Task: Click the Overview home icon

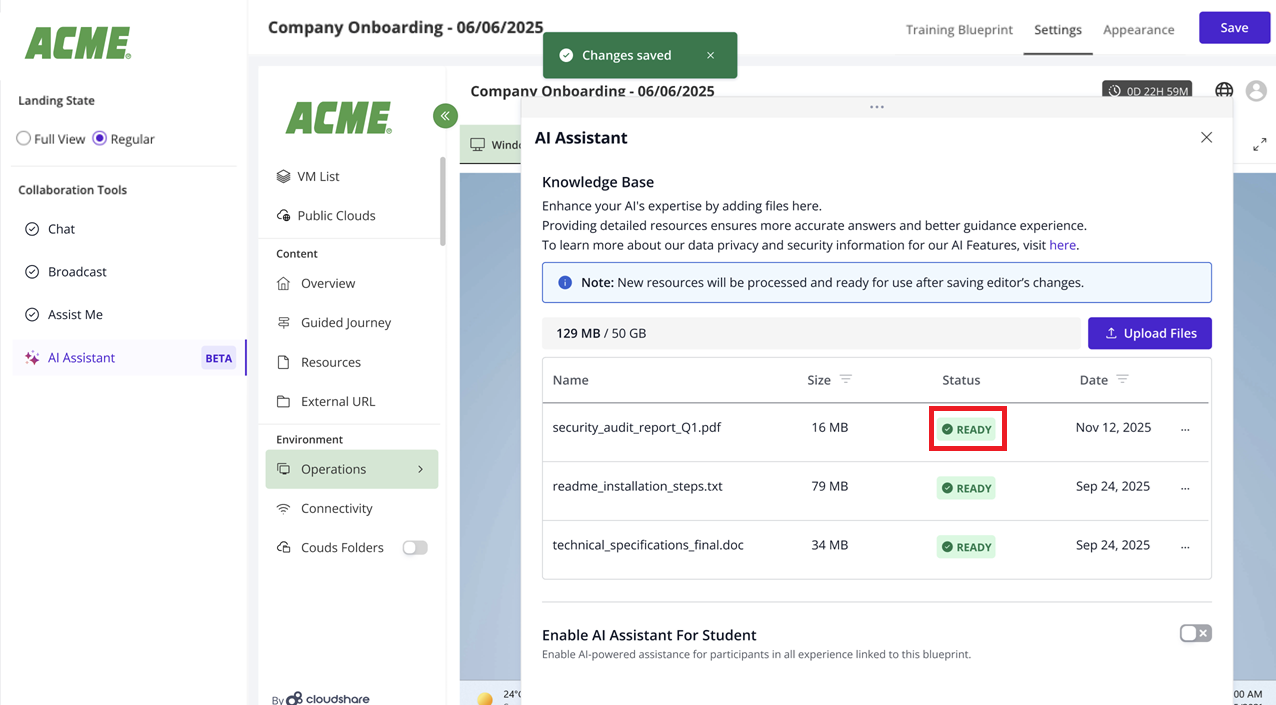Action: click(x=283, y=283)
